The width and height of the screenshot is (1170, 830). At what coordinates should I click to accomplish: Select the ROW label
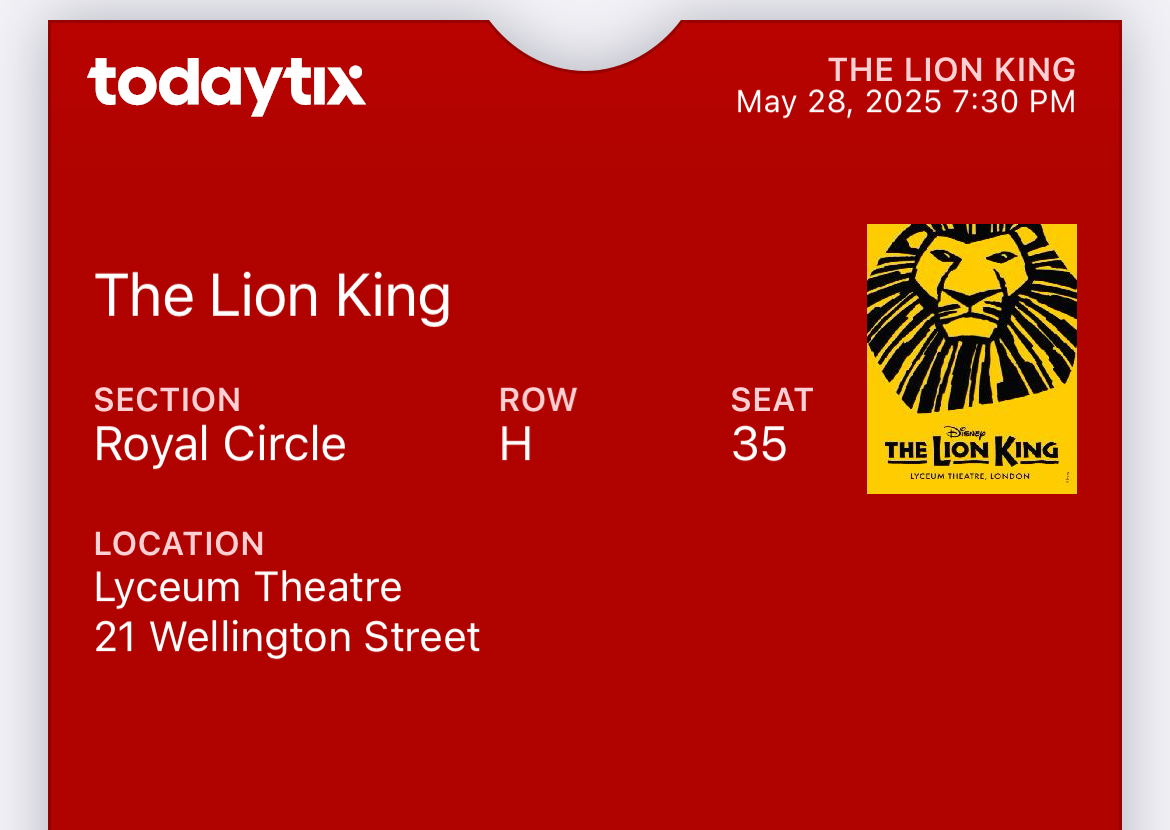pyautogui.click(x=538, y=400)
